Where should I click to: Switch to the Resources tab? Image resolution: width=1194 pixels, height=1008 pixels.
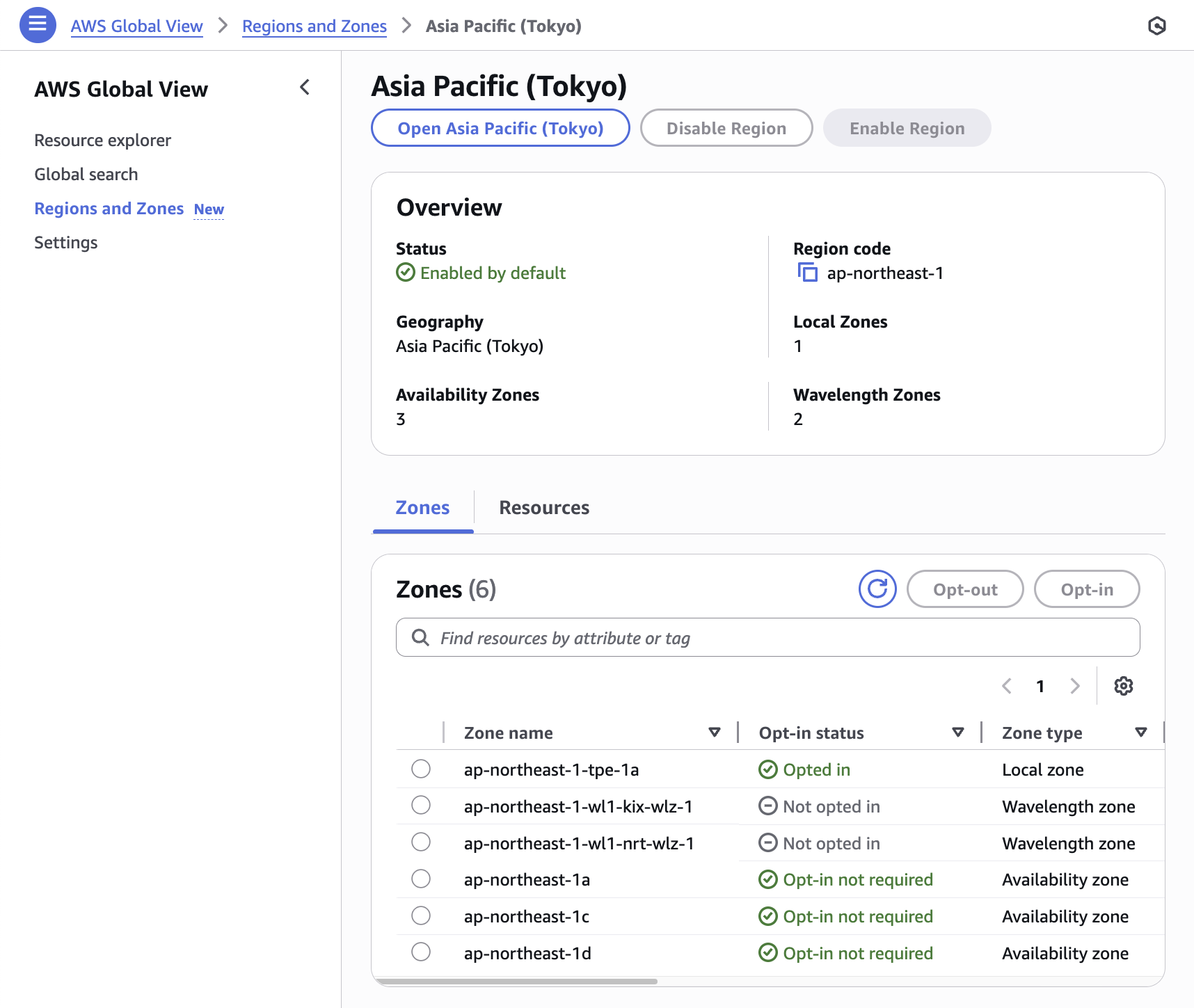point(543,508)
